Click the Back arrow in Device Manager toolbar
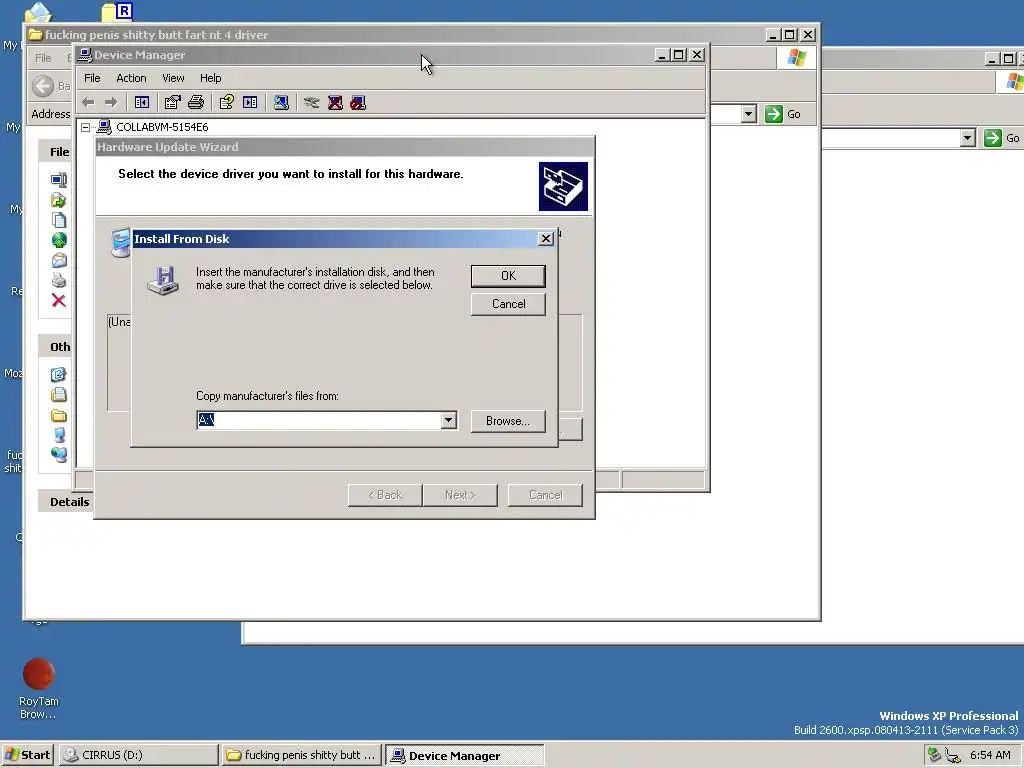This screenshot has width=1024, height=768. 88,103
